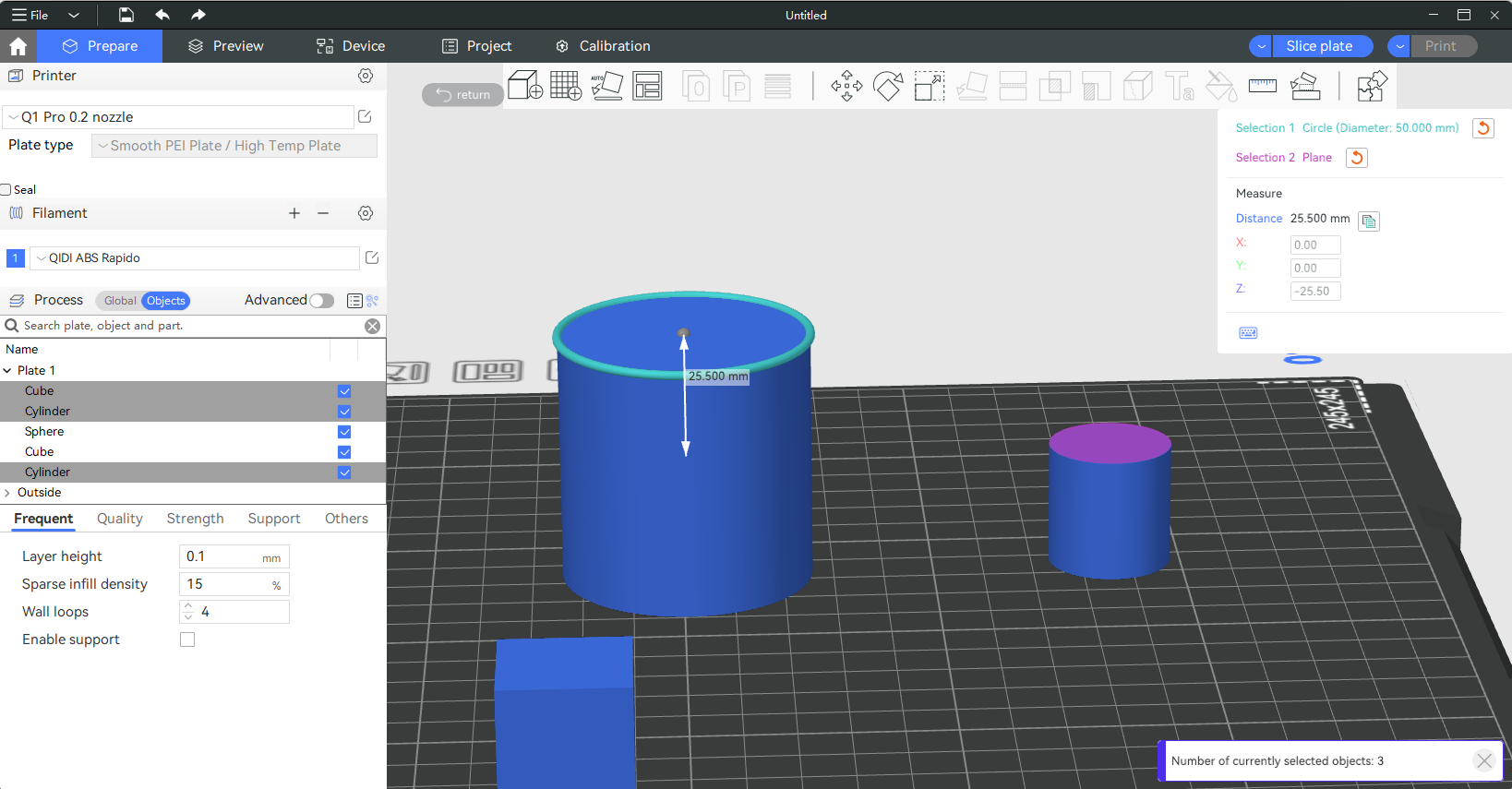Select the Measure ruler tool

(1262, 86)
